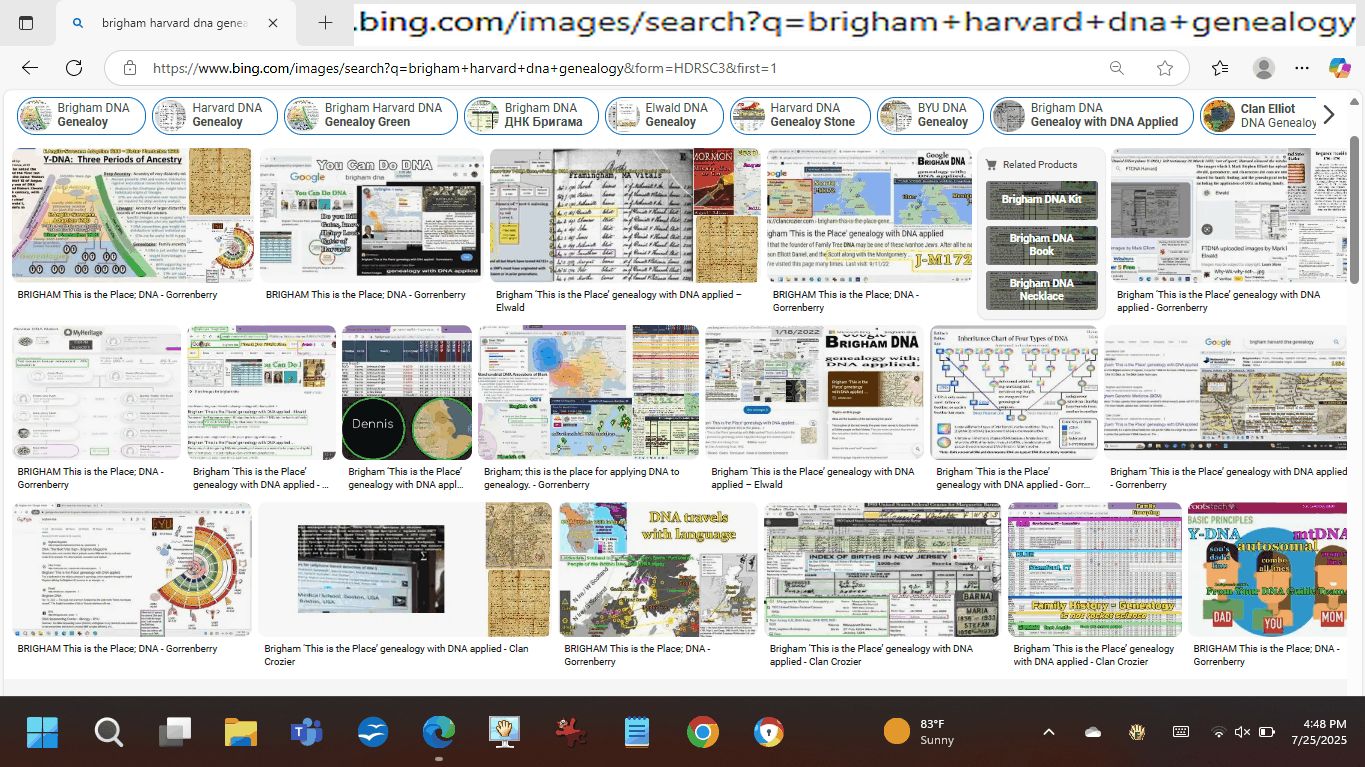Select the Brigham DNA Kit related product
Image resolution: width=1365 pixels, height=767 pixels.
(1041, 200)
